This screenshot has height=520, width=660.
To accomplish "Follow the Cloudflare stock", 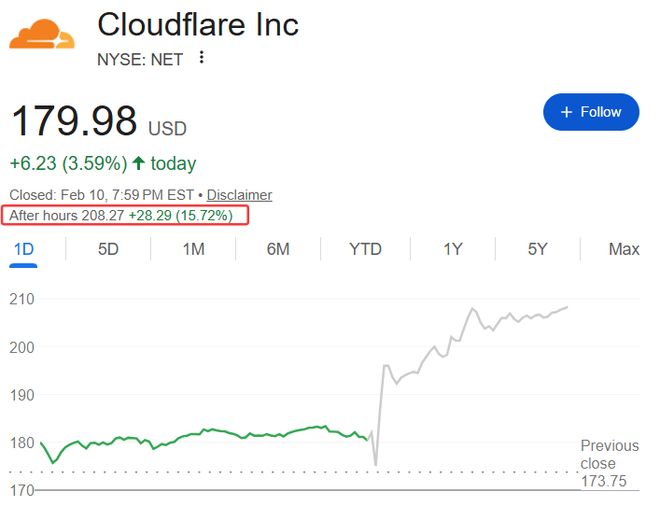I will 591,112.
